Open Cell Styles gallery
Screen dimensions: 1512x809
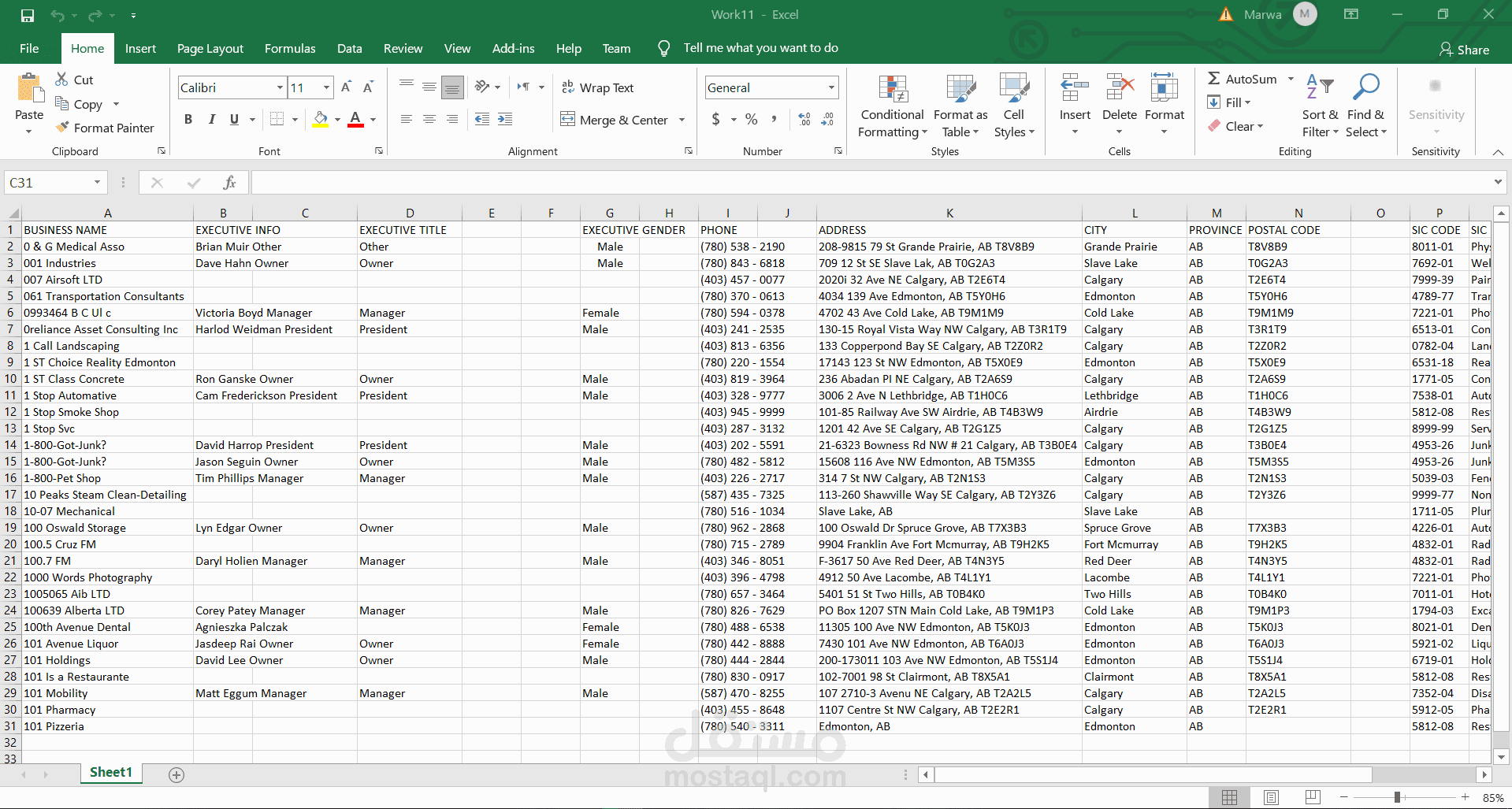[1014, 106]
